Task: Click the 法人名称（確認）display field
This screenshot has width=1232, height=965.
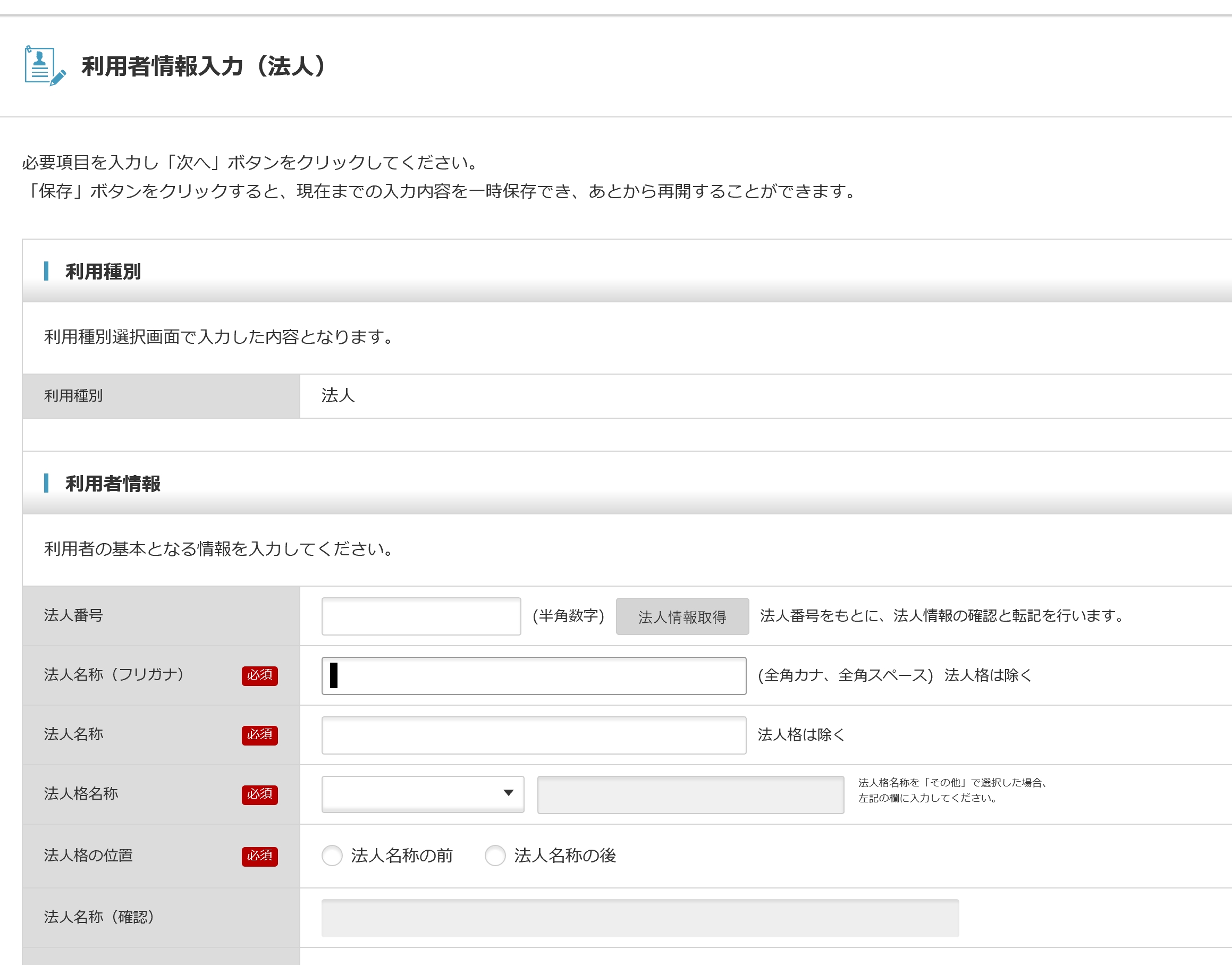Action: click(640, 918)
